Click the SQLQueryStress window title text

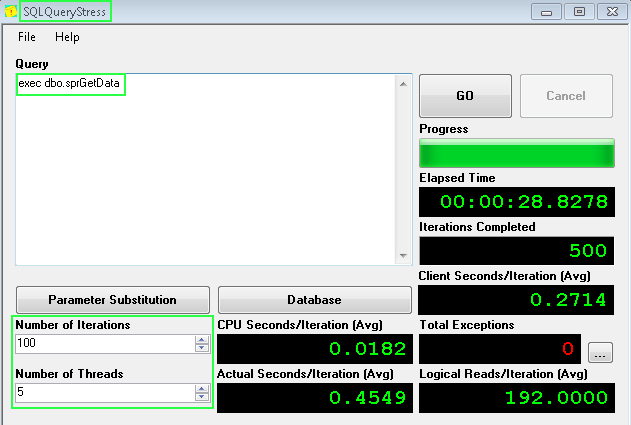(65, 12)
